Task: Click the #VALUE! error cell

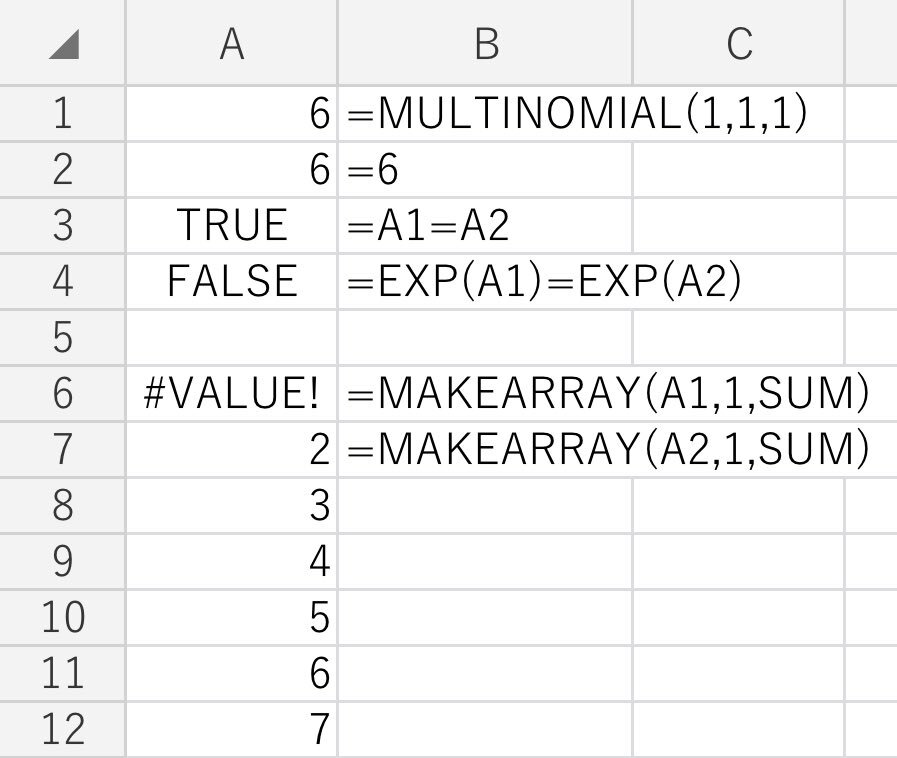Action: pyautogui.click(x=231, y=394)
